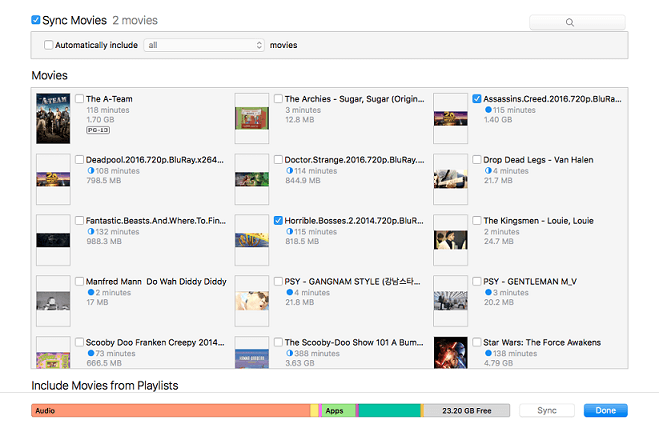Click the PG-13 rating badge under The A-Team
Viewport: 659px width, 428px height.
[x=98, y=130]
